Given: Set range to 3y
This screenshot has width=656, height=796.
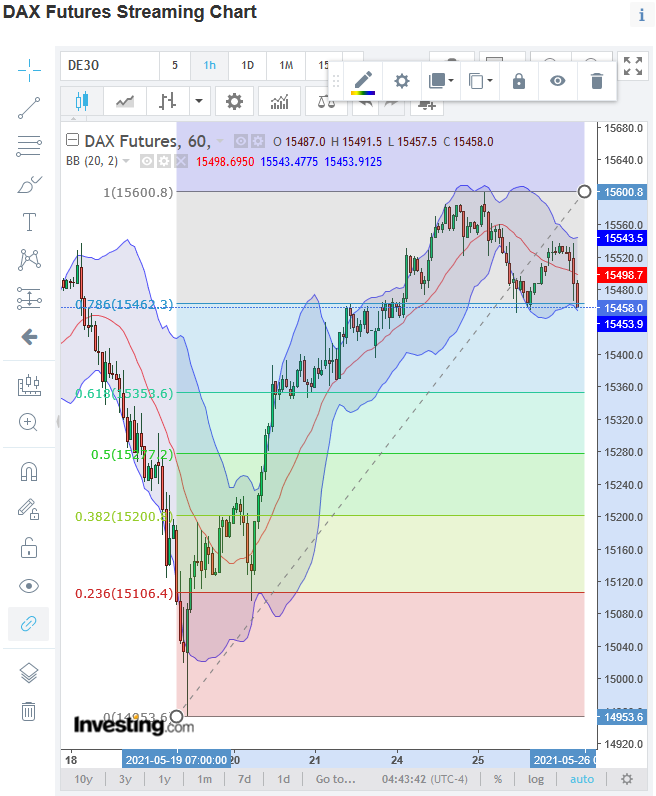Looking at the screenshot, I should pyautogui.click(x=125, y=779).
